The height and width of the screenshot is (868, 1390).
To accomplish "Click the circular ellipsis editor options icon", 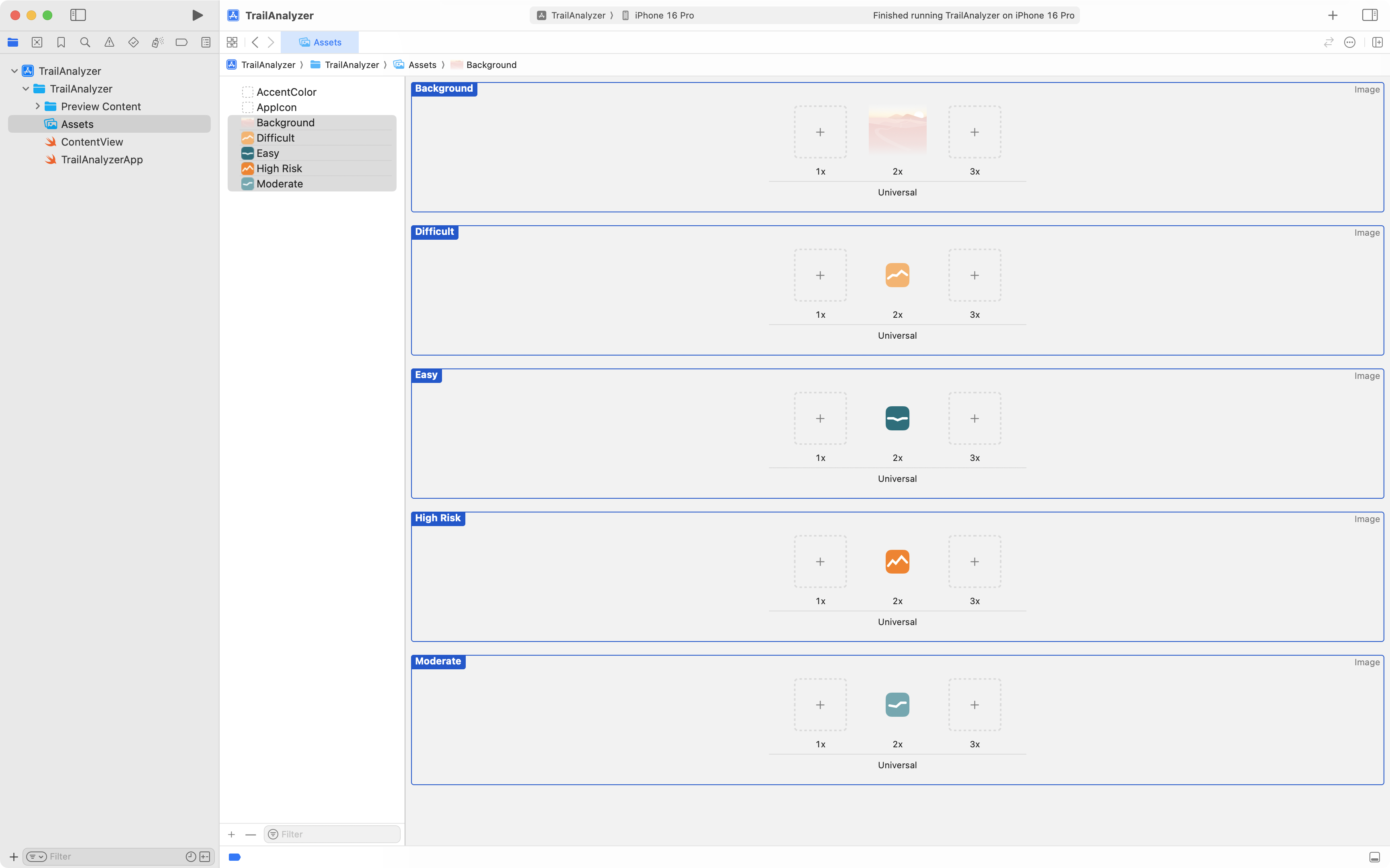I will (x=1349, y=42).
